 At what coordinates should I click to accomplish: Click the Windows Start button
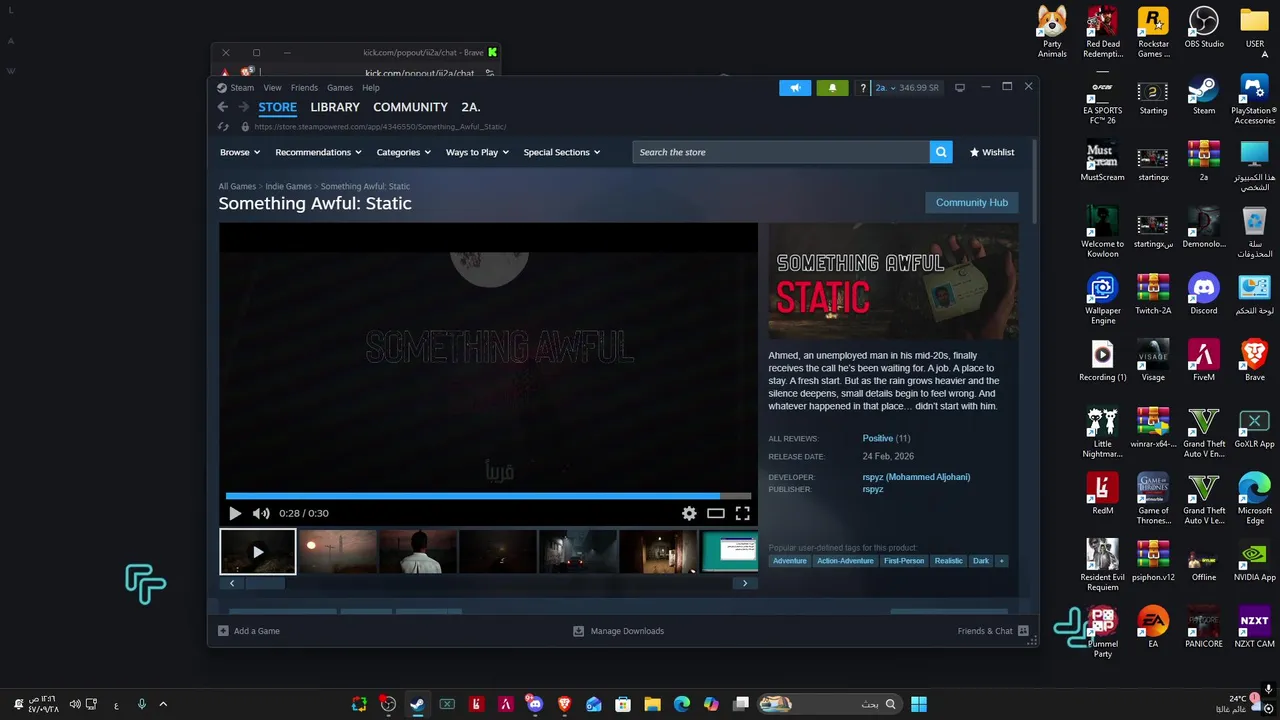click(x=919, y=704)
